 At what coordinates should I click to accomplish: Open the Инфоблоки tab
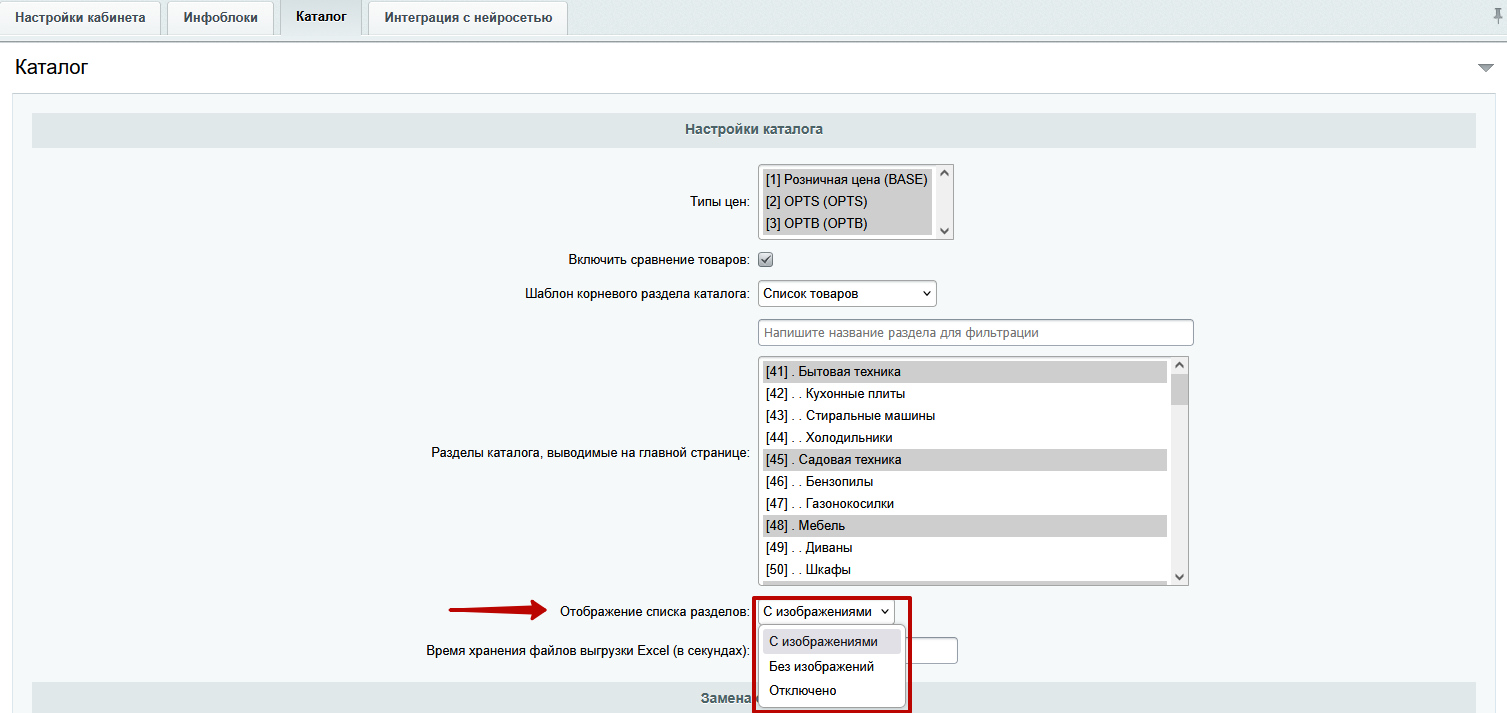coord(220,18)
